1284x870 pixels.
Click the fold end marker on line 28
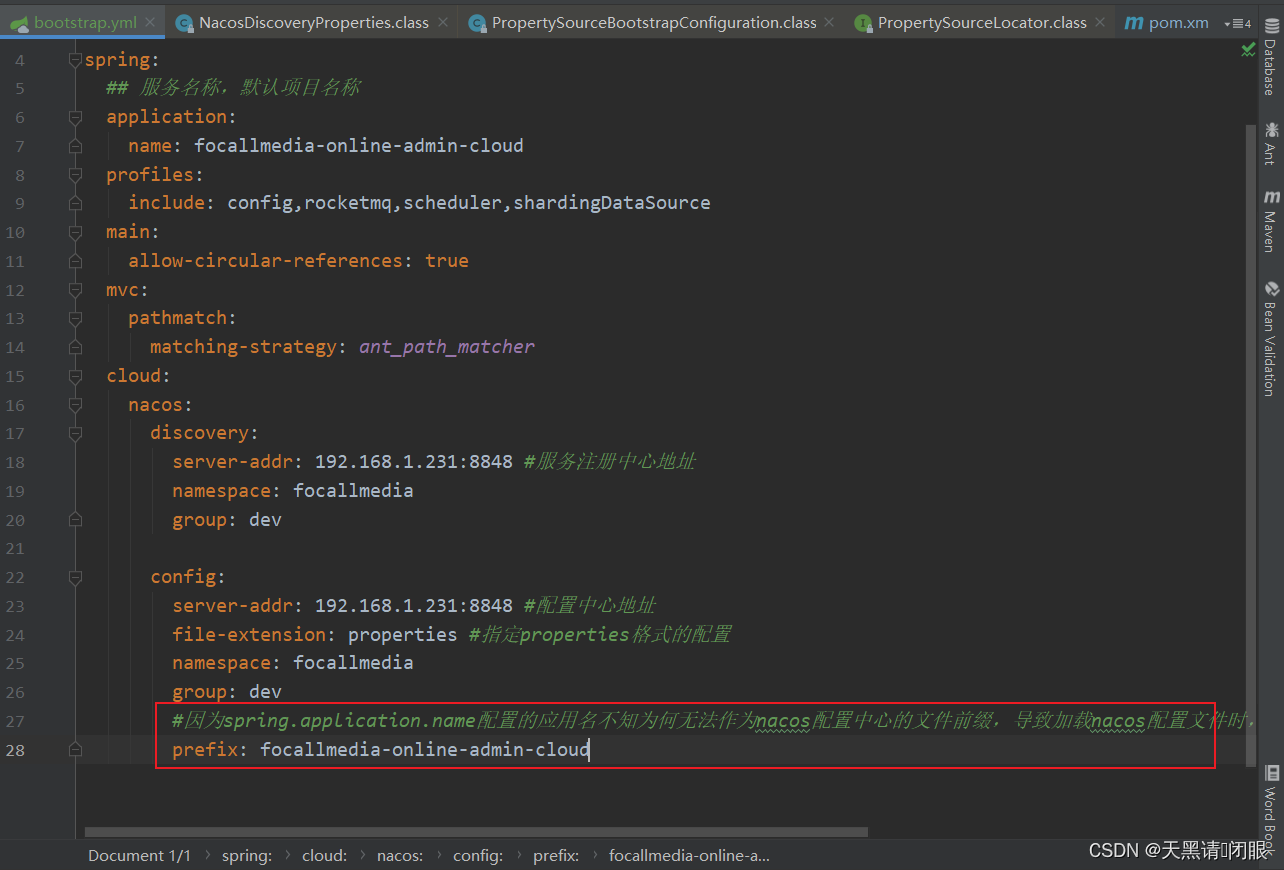tap(75, 749)
